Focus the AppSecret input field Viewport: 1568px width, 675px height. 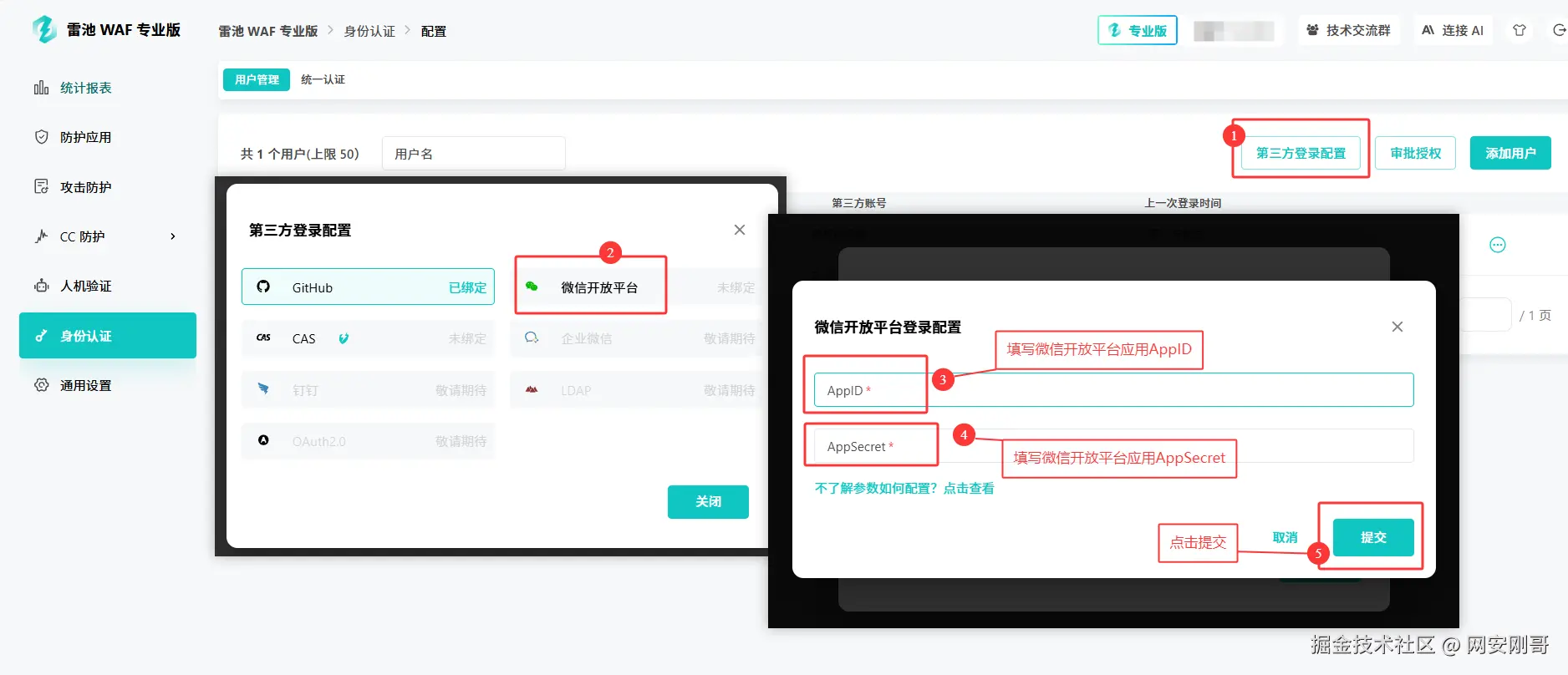(x=1113, y=446)
